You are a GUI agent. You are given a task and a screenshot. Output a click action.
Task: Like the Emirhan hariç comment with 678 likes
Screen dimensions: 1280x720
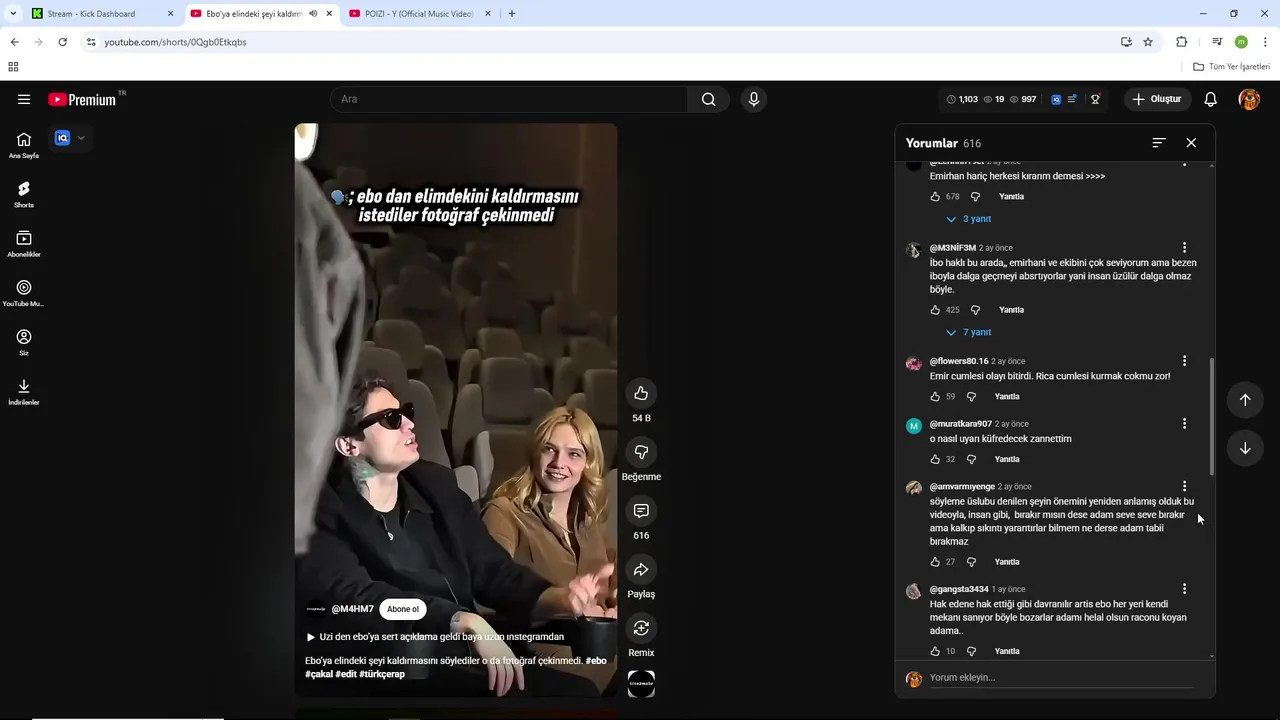coord(935,197)
